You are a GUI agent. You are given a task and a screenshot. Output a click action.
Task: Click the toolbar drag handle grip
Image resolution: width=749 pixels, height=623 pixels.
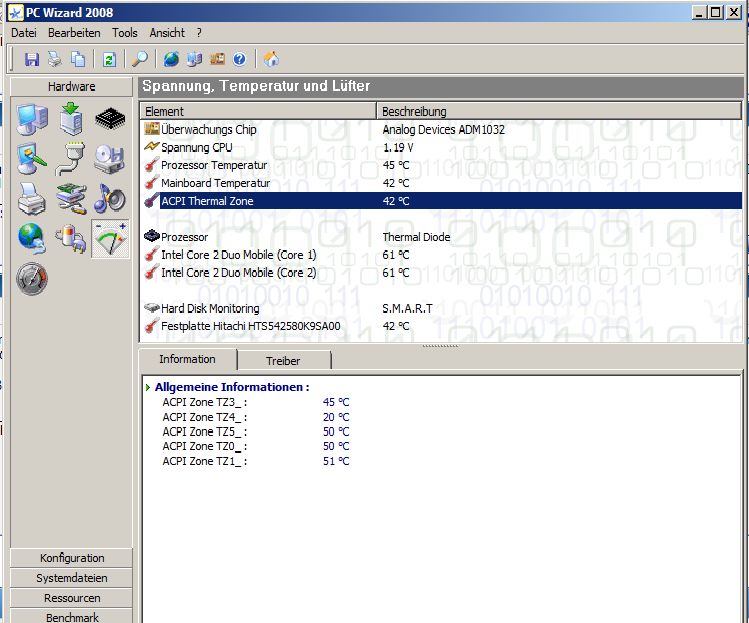coord(12,59)
